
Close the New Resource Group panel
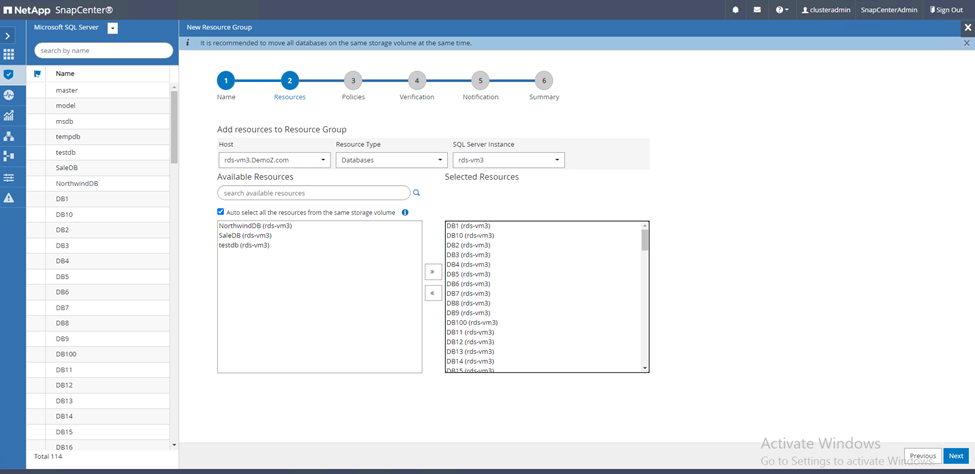coord(967,28)
